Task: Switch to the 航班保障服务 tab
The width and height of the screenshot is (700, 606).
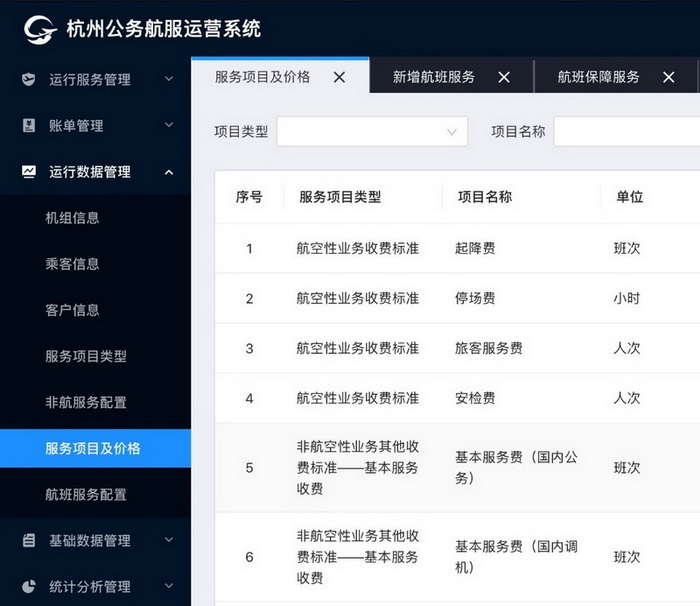Action: pos(598,77)
